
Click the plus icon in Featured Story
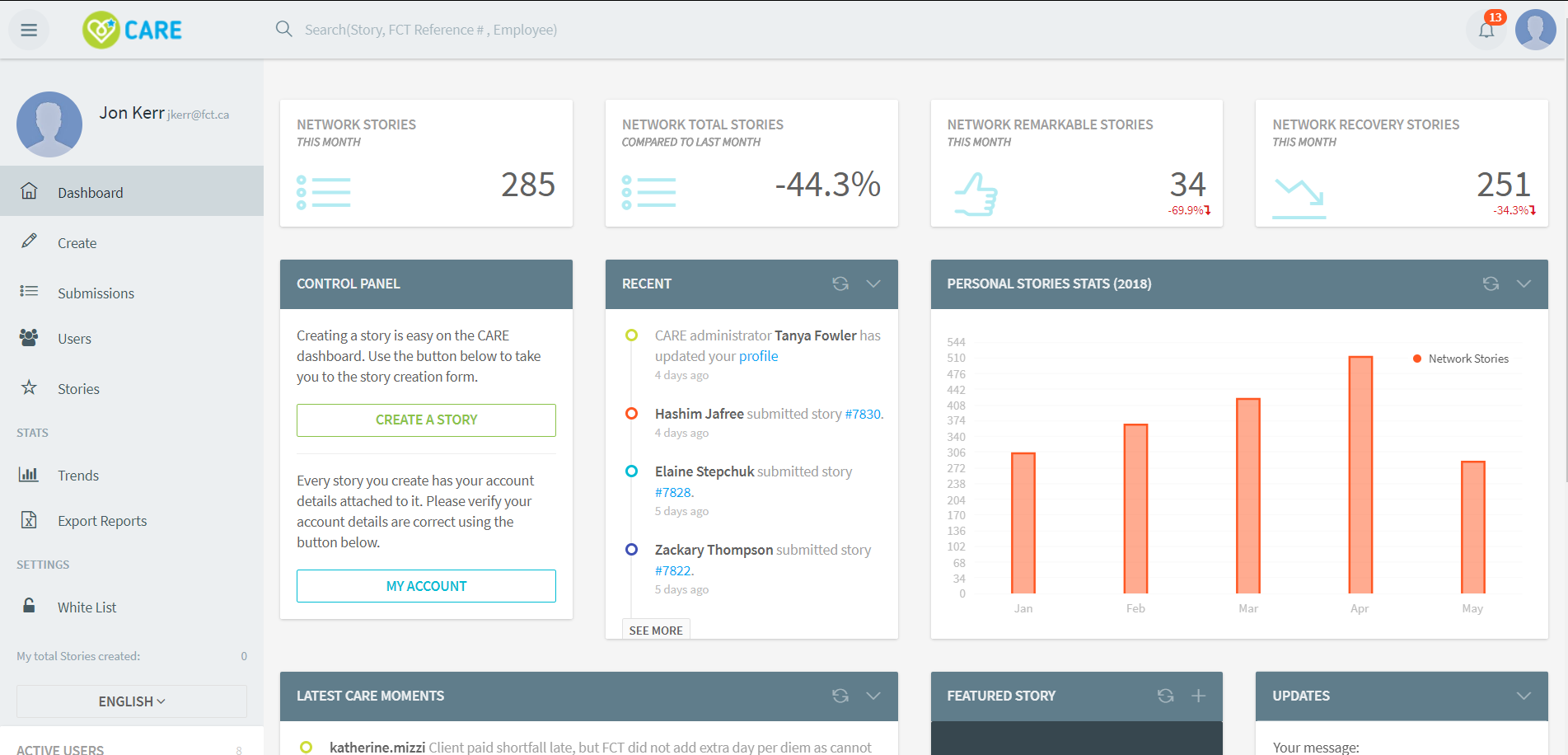1198,696
